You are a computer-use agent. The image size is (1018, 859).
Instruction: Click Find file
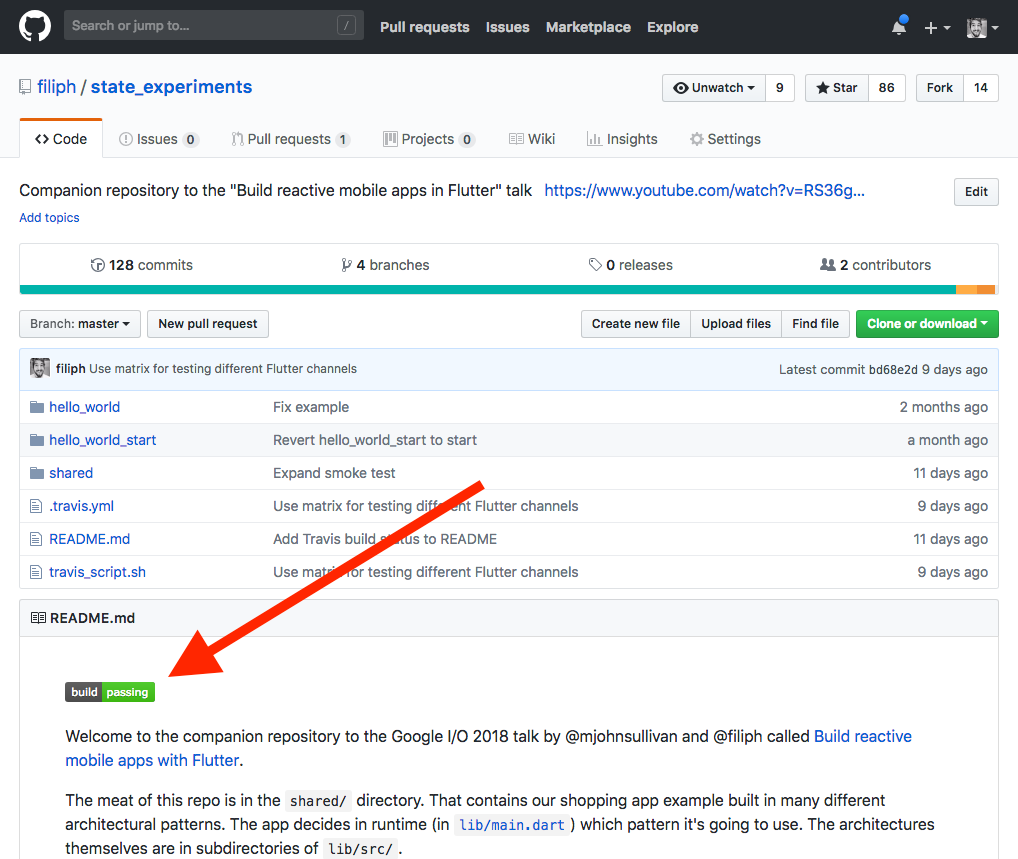tap(815, 323)
